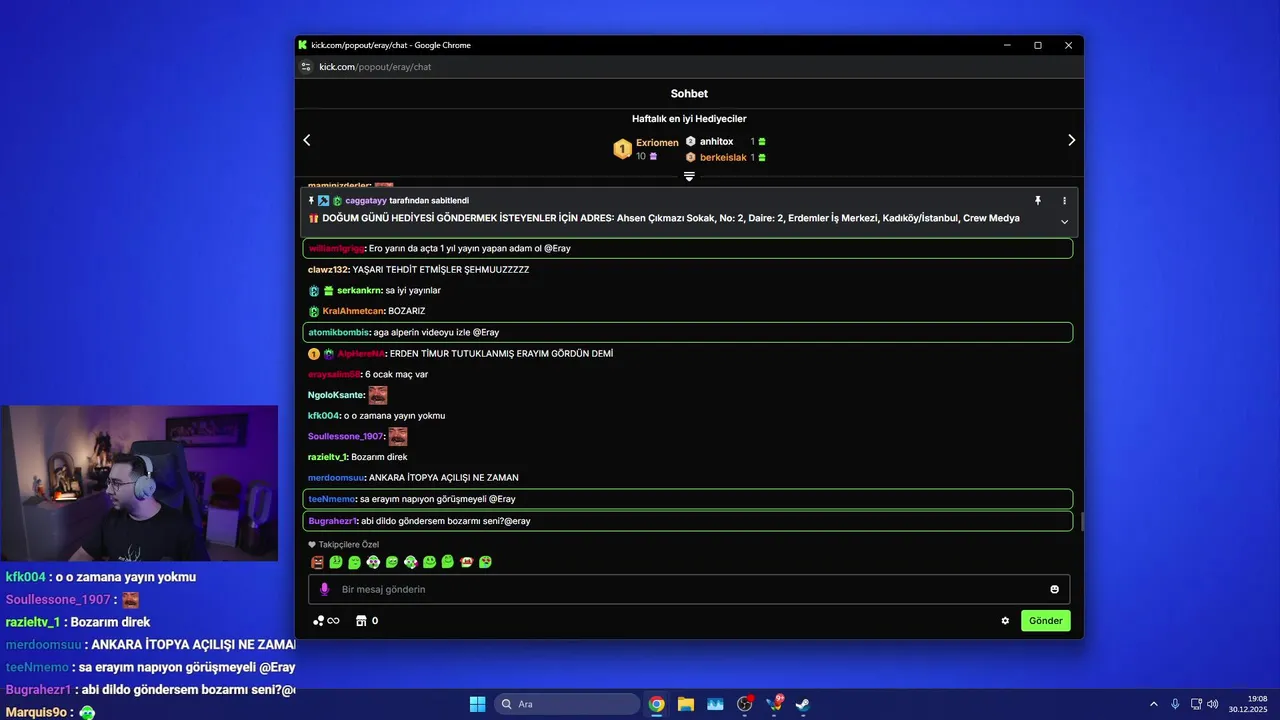This screenshot has height=720, width=1280.
Task: Select the '6 ocak maç var' message
Action: (x=397, y=375)
